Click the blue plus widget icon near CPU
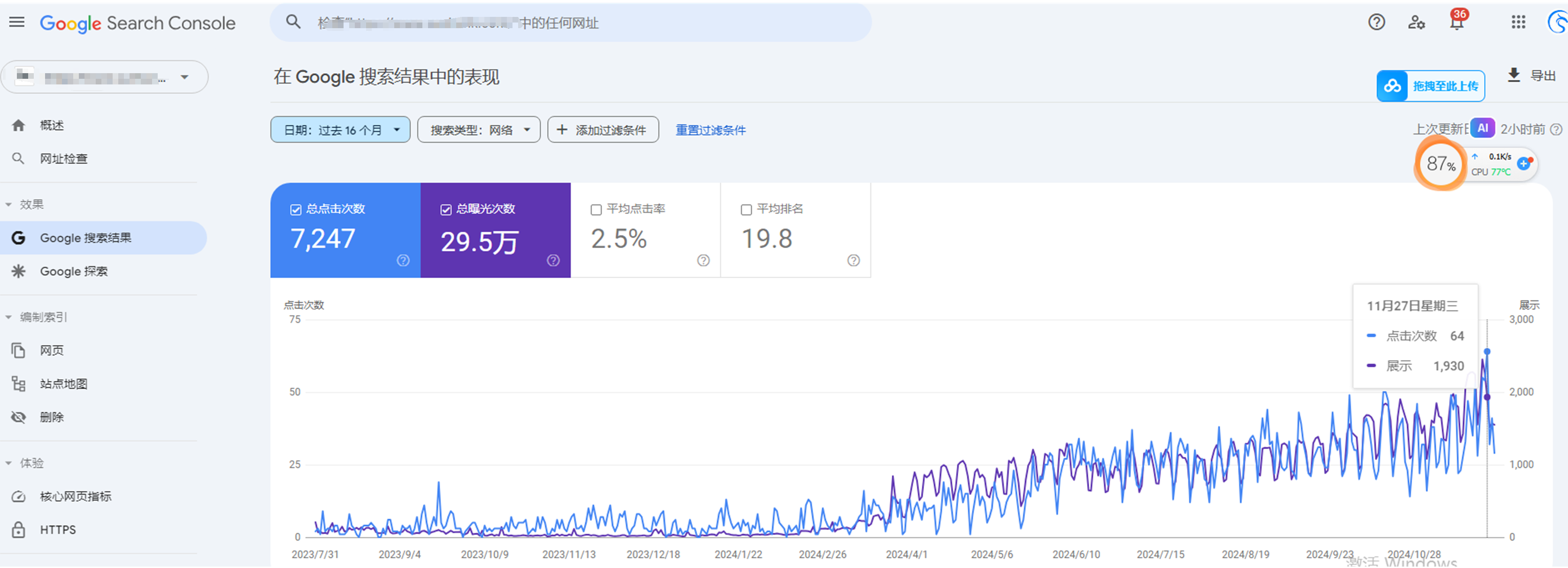The height and width of the screenshot is (568, 1568). (x=1524, y=164)
